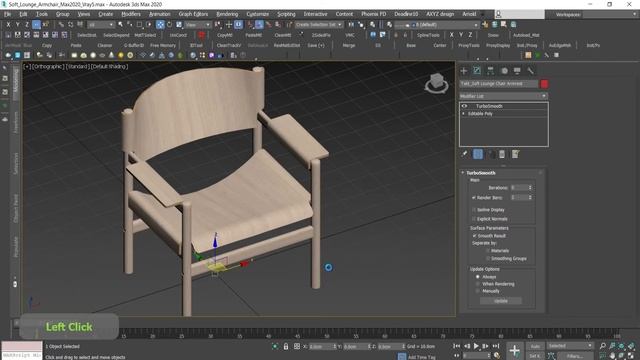Toggle the Render Iters checkbox
Viewport: 640px width, 360px height.
[474, 198]
